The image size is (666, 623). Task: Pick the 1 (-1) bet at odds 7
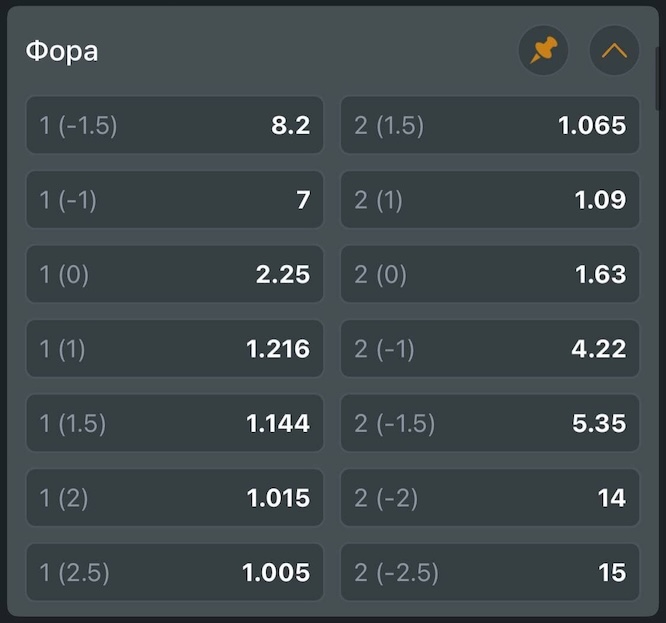[175, 200]
